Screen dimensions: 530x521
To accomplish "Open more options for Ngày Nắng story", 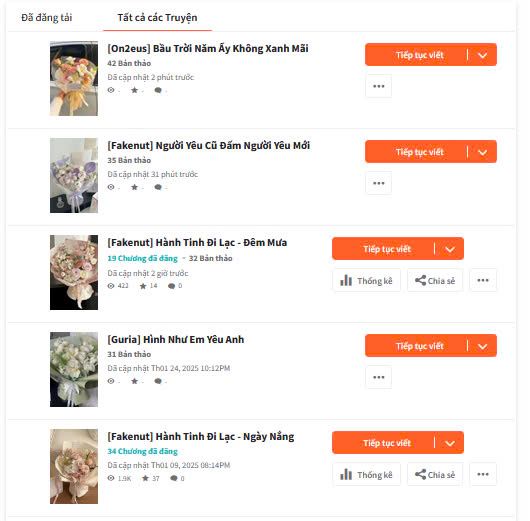I will pos(483,474).
